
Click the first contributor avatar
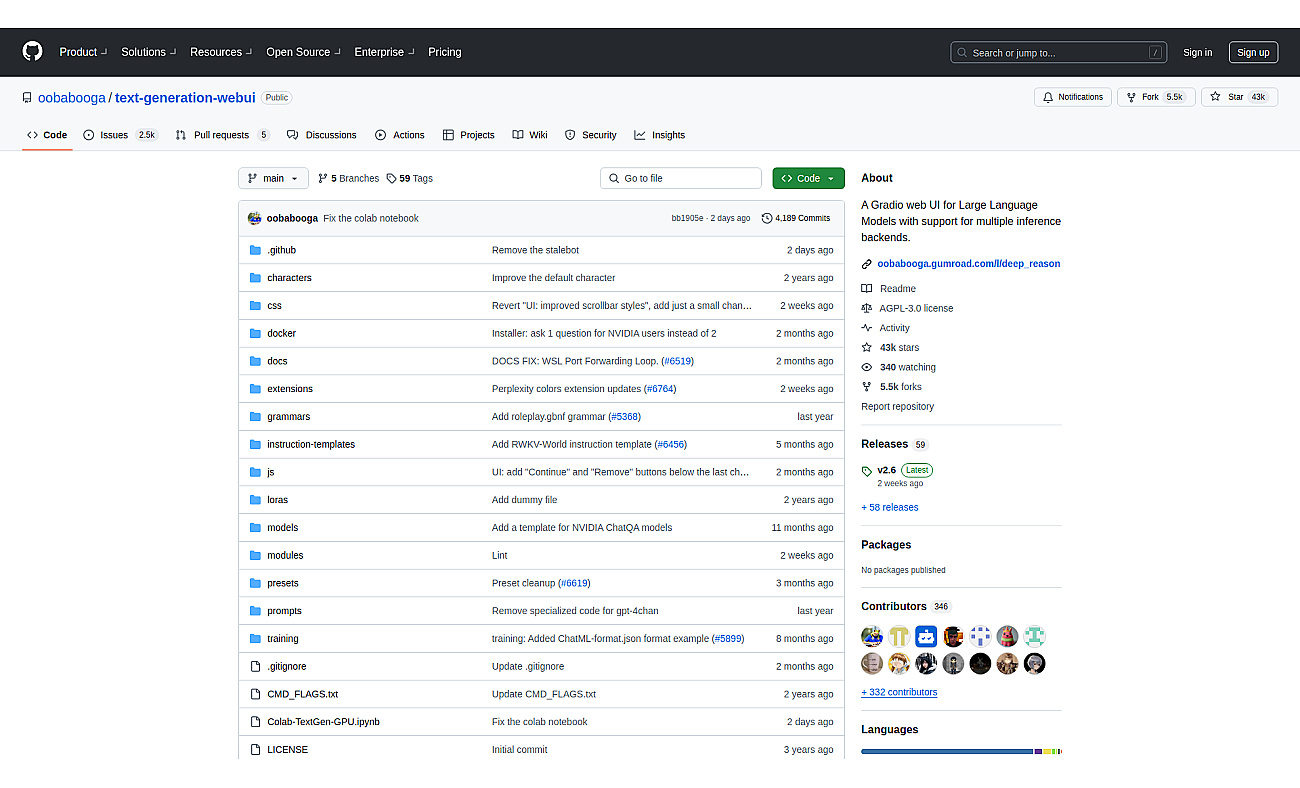click(872, 636)
